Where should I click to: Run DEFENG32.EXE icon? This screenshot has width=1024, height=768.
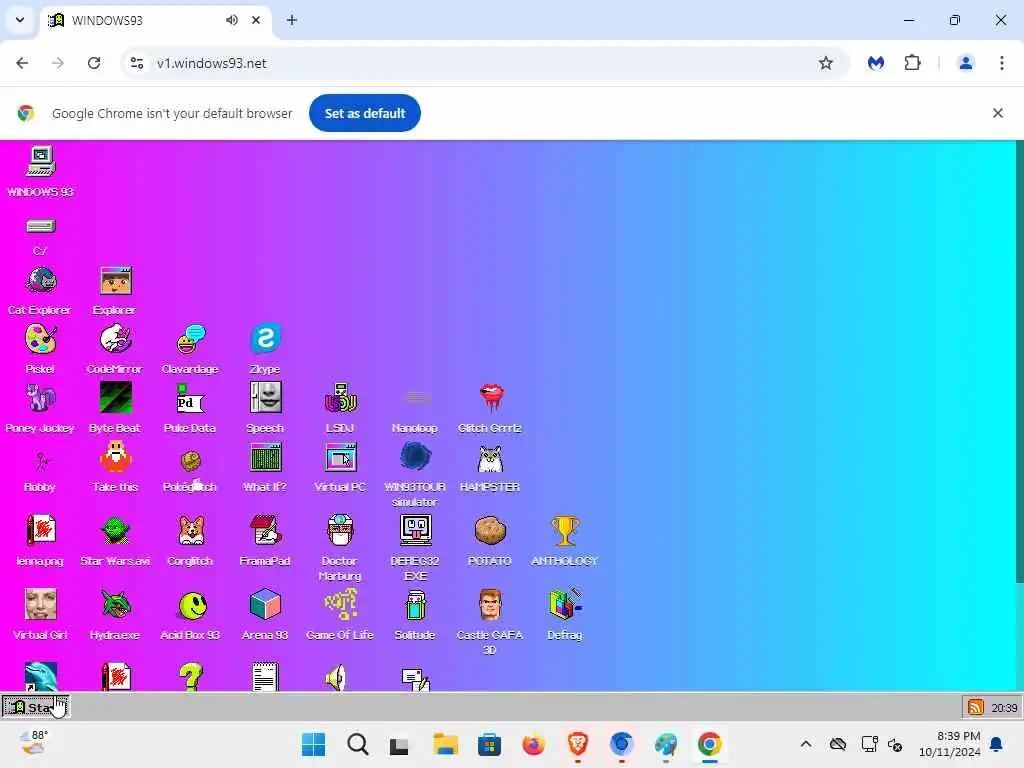coord(415,530)
